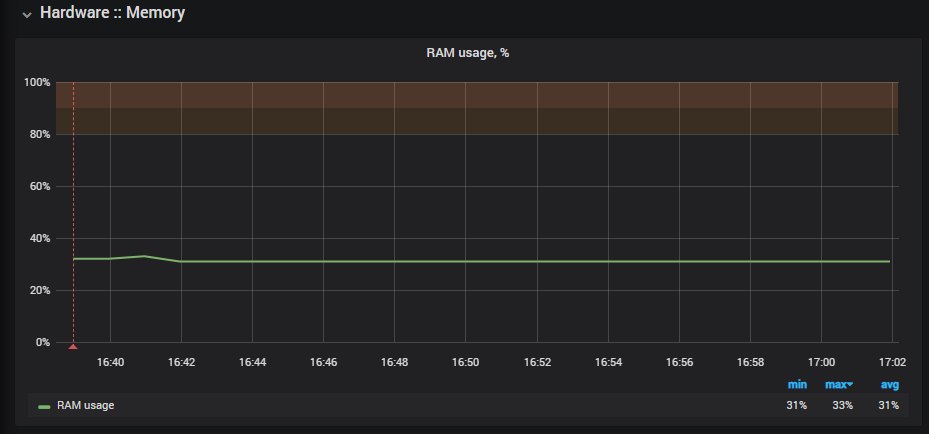Image resolution: width=929 pixels, height=434 pixels.
Task: Click the 16:48 time axis label
Action: pos(395,362)
